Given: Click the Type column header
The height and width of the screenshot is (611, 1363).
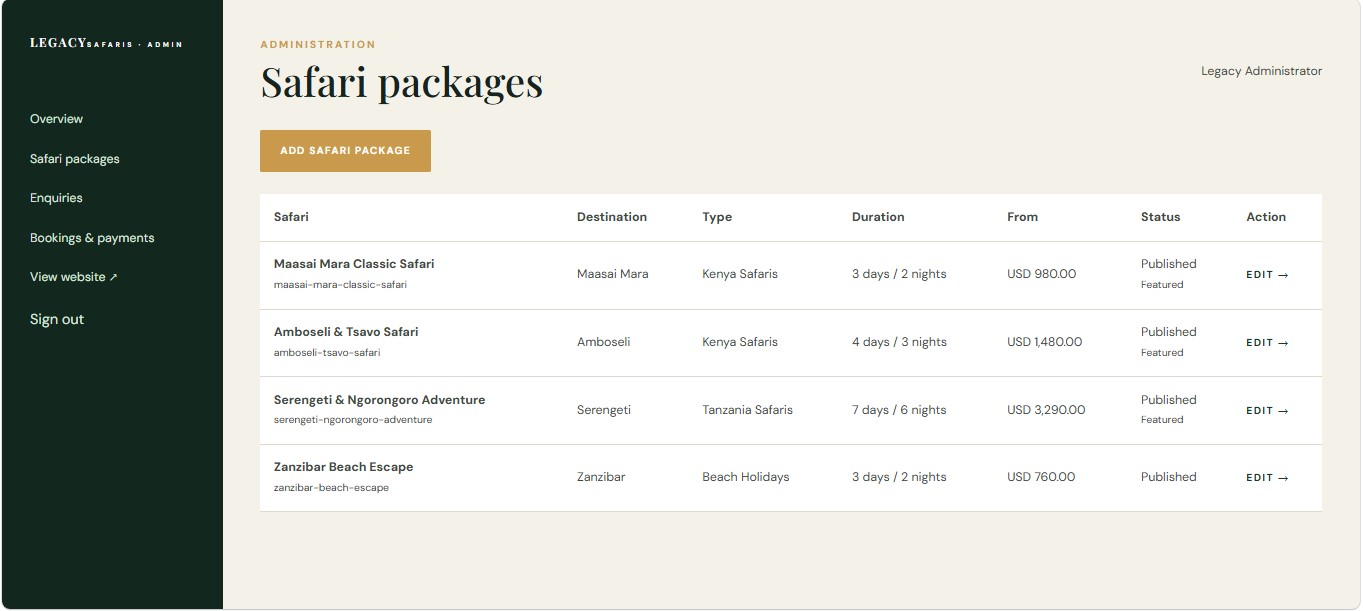Looking at the screenshot, I should point(717,217).
